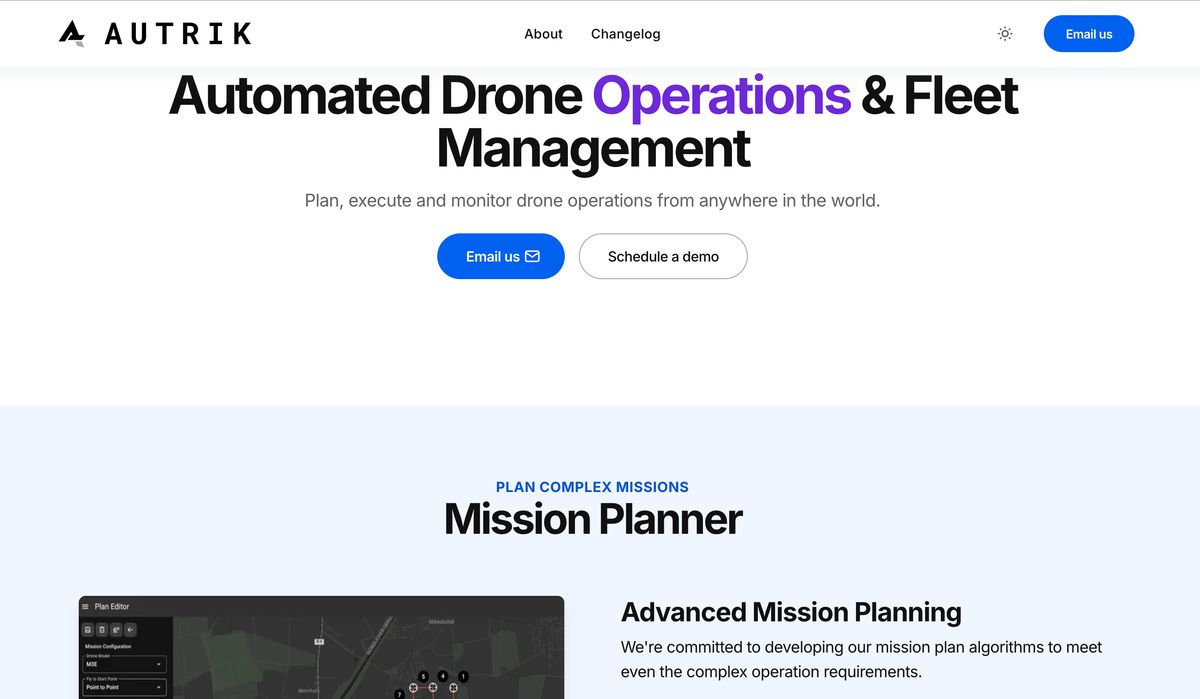Click the back arrow icon in Plan Editor
The height and width of the screenshot is (699, 1200).
click(x=130, y=630)
